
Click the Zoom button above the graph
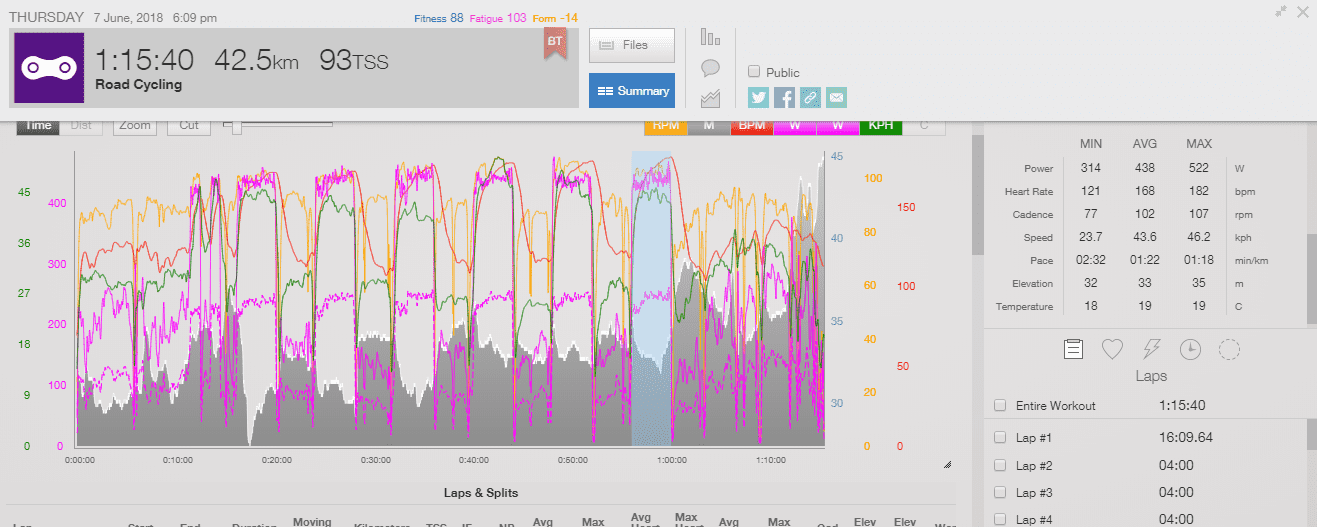(x=134, y=126)
